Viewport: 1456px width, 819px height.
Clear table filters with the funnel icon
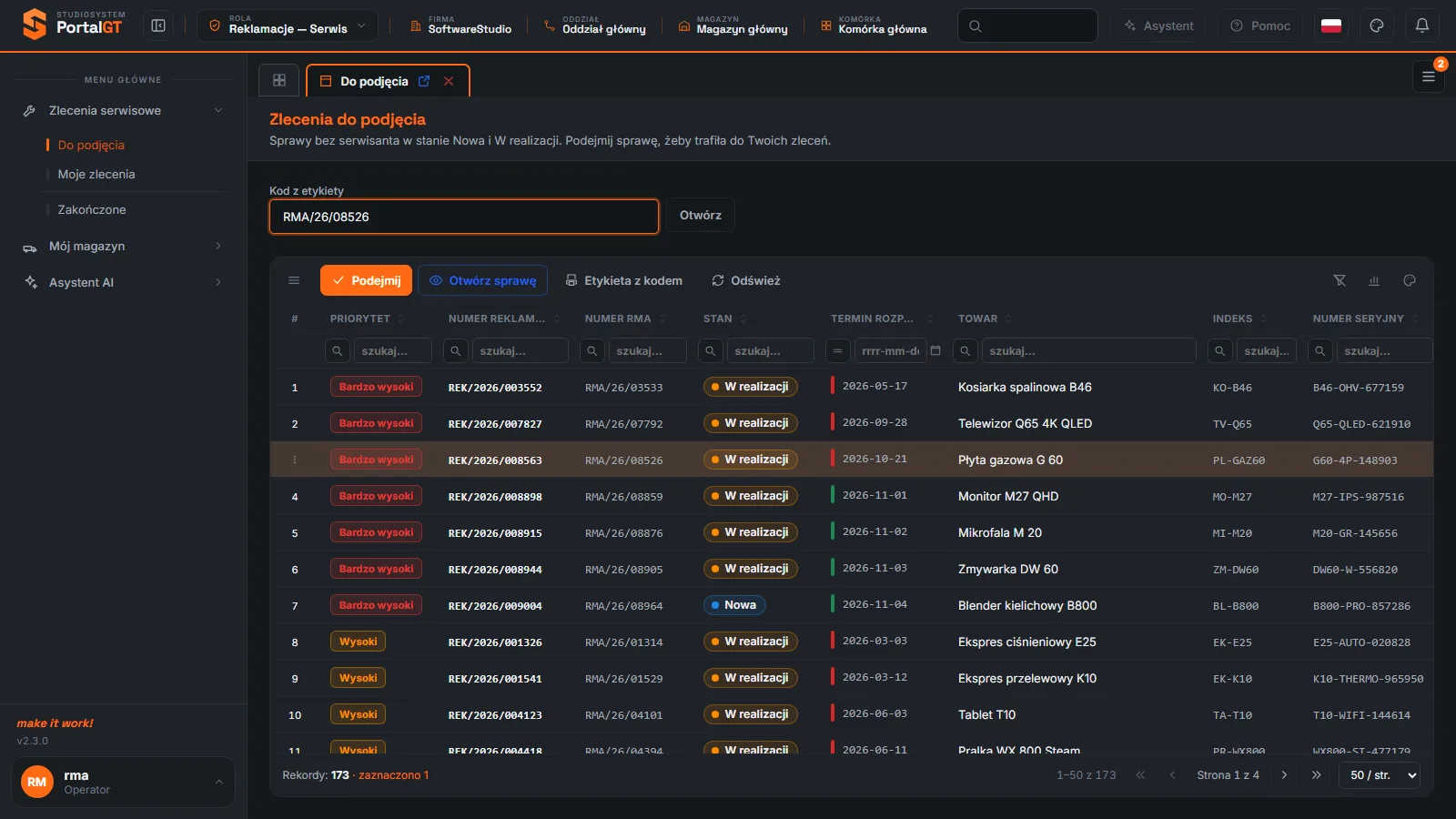1340,280
